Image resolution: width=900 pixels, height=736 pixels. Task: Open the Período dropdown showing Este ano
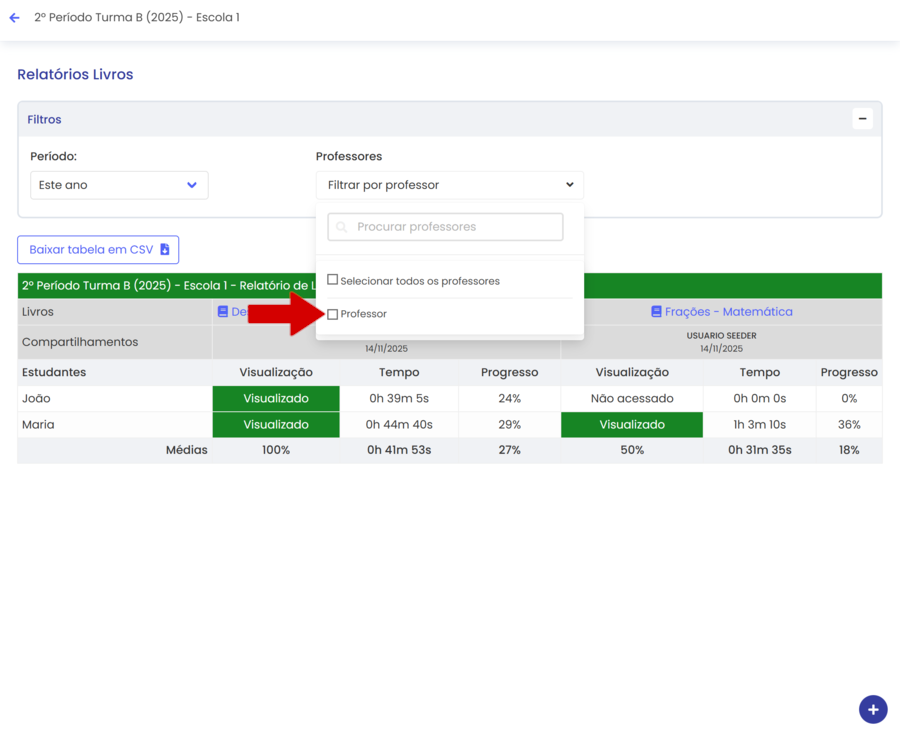[x=119, y=185]
